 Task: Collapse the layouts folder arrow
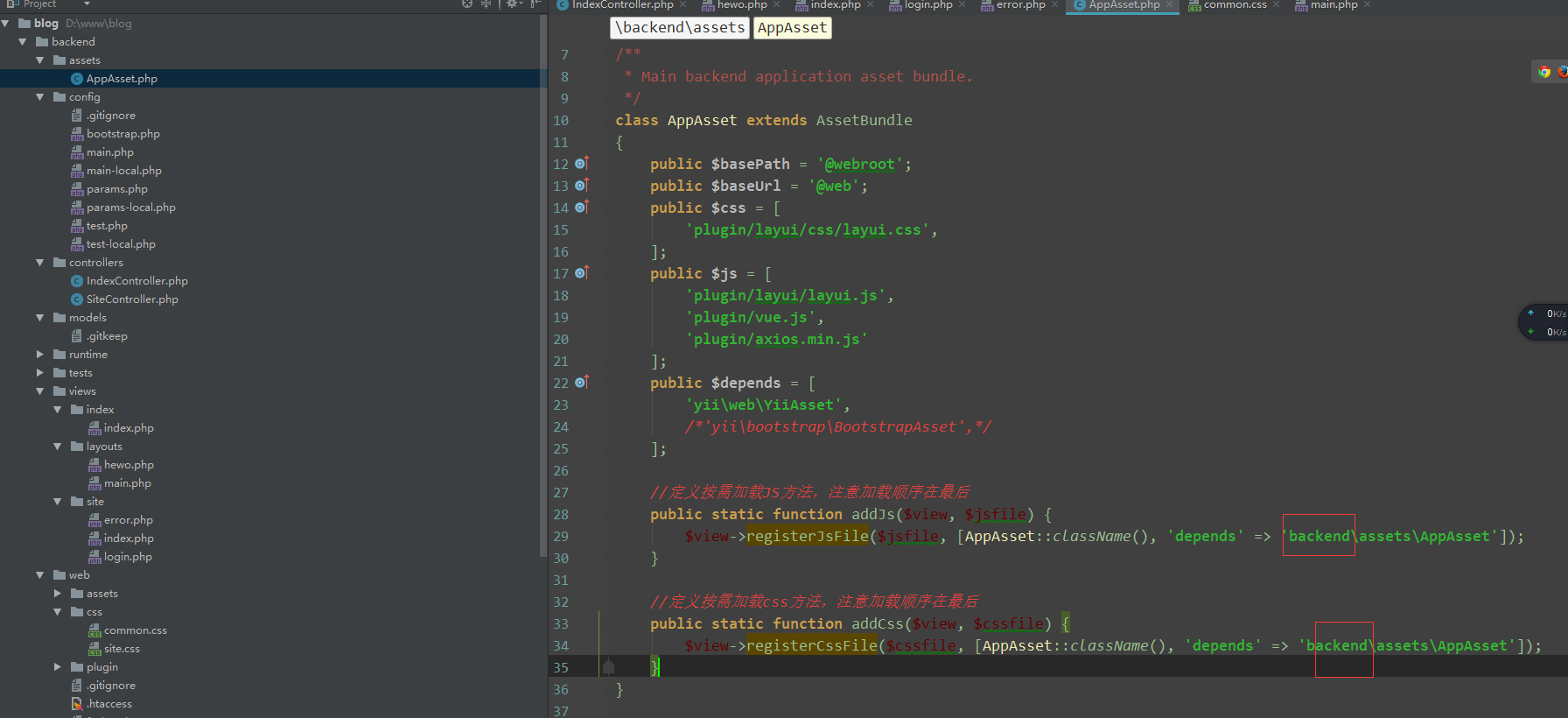click(x=58, y=447)
